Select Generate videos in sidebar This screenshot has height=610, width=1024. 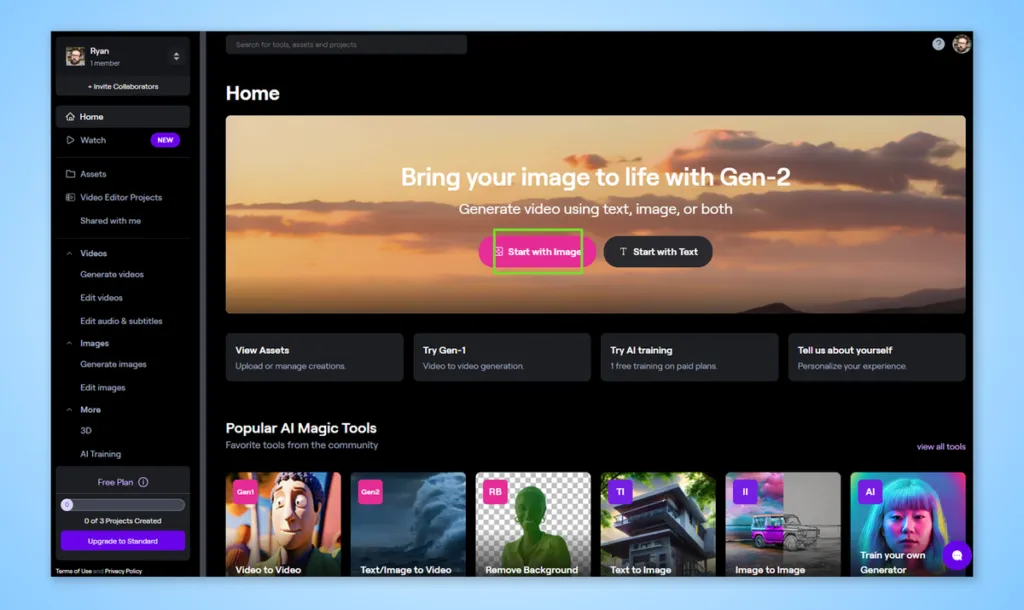112,274
